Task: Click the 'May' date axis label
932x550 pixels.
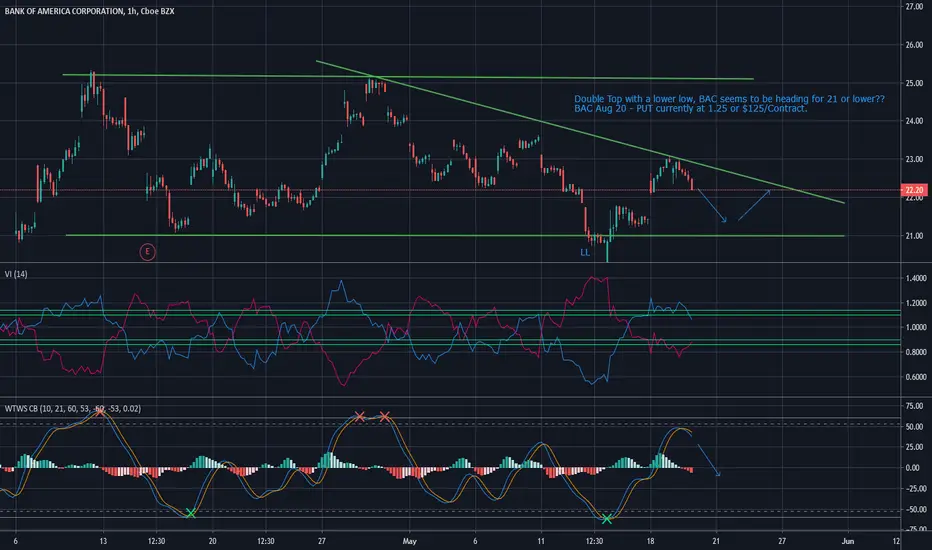Action: [410, 541]
